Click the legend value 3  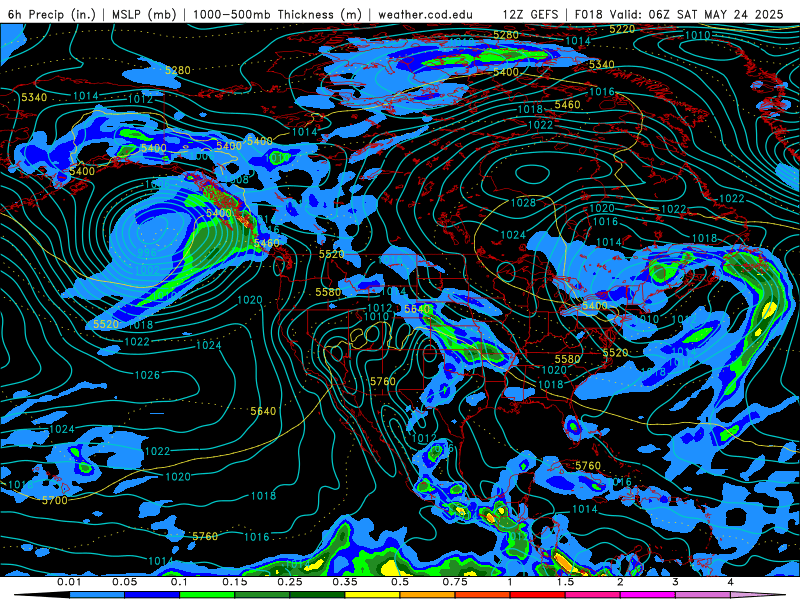pos(675,582)
